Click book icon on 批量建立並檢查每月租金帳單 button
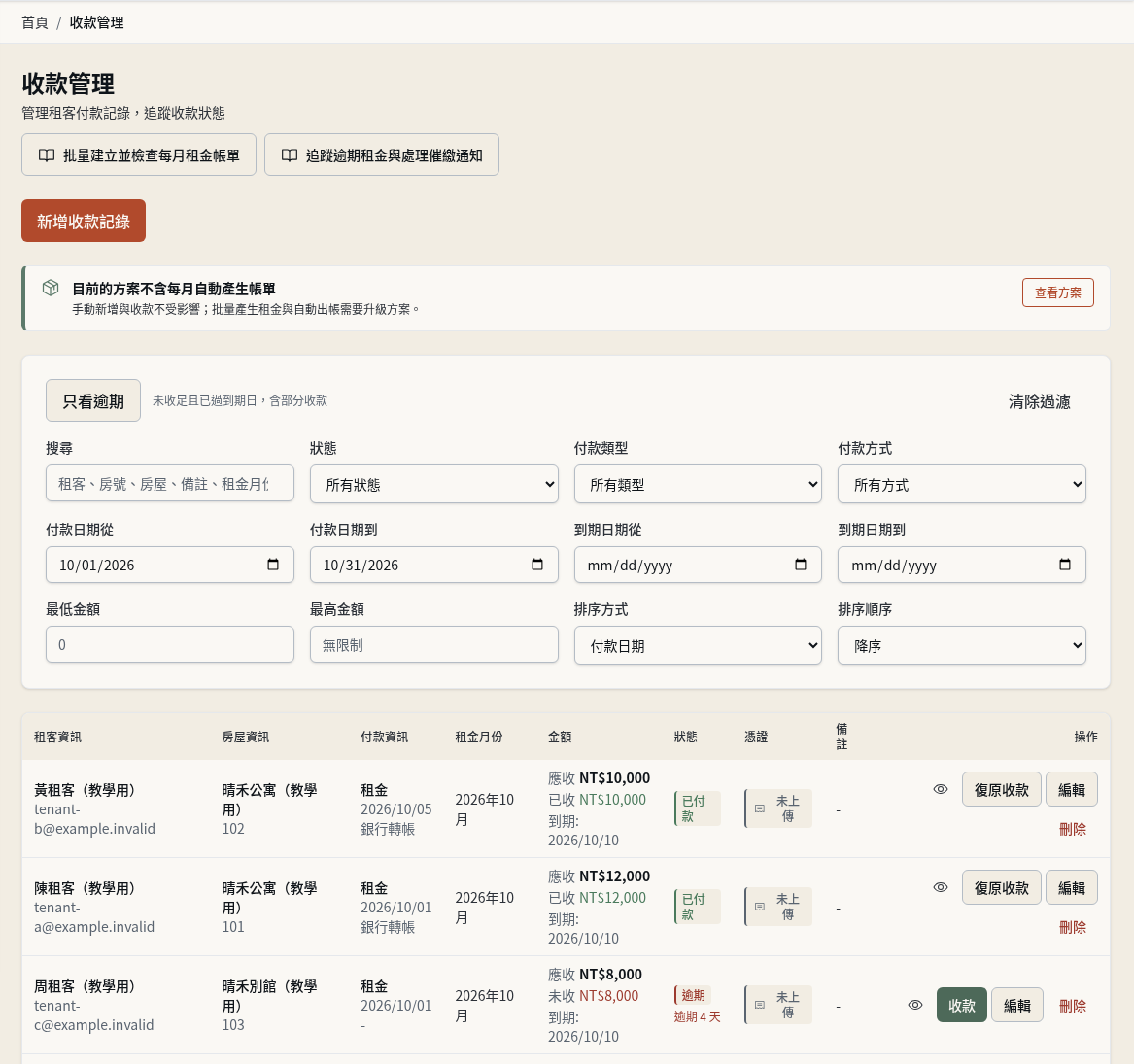 pyautogui.click(x=47, y=155)
